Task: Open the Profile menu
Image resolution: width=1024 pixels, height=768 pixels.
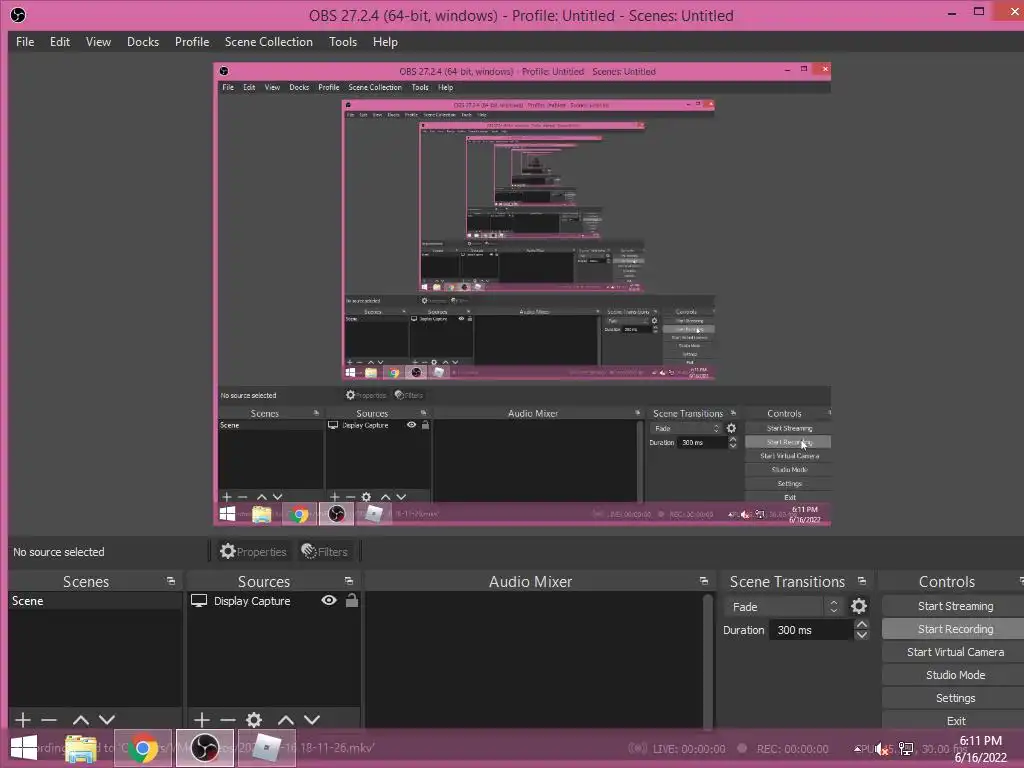Action: coord(192,42)
